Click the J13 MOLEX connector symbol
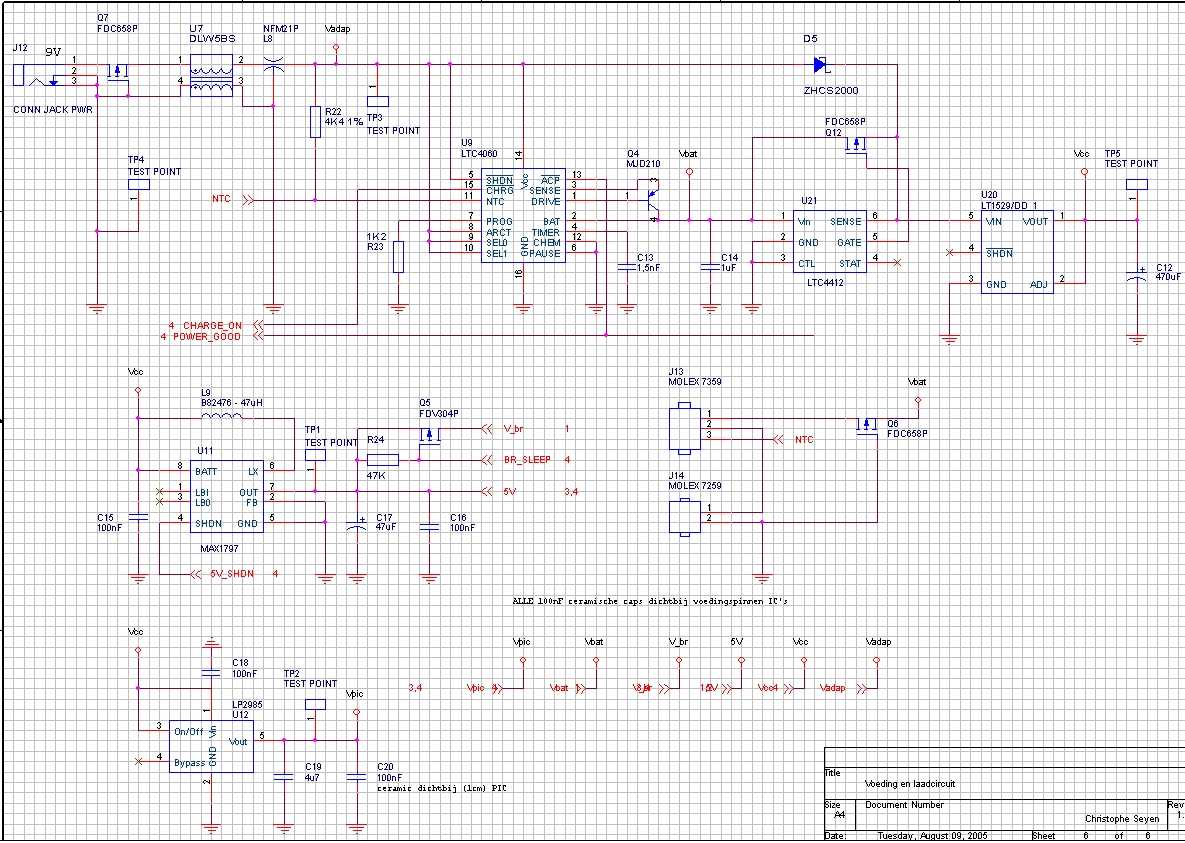 coord(682,427)
